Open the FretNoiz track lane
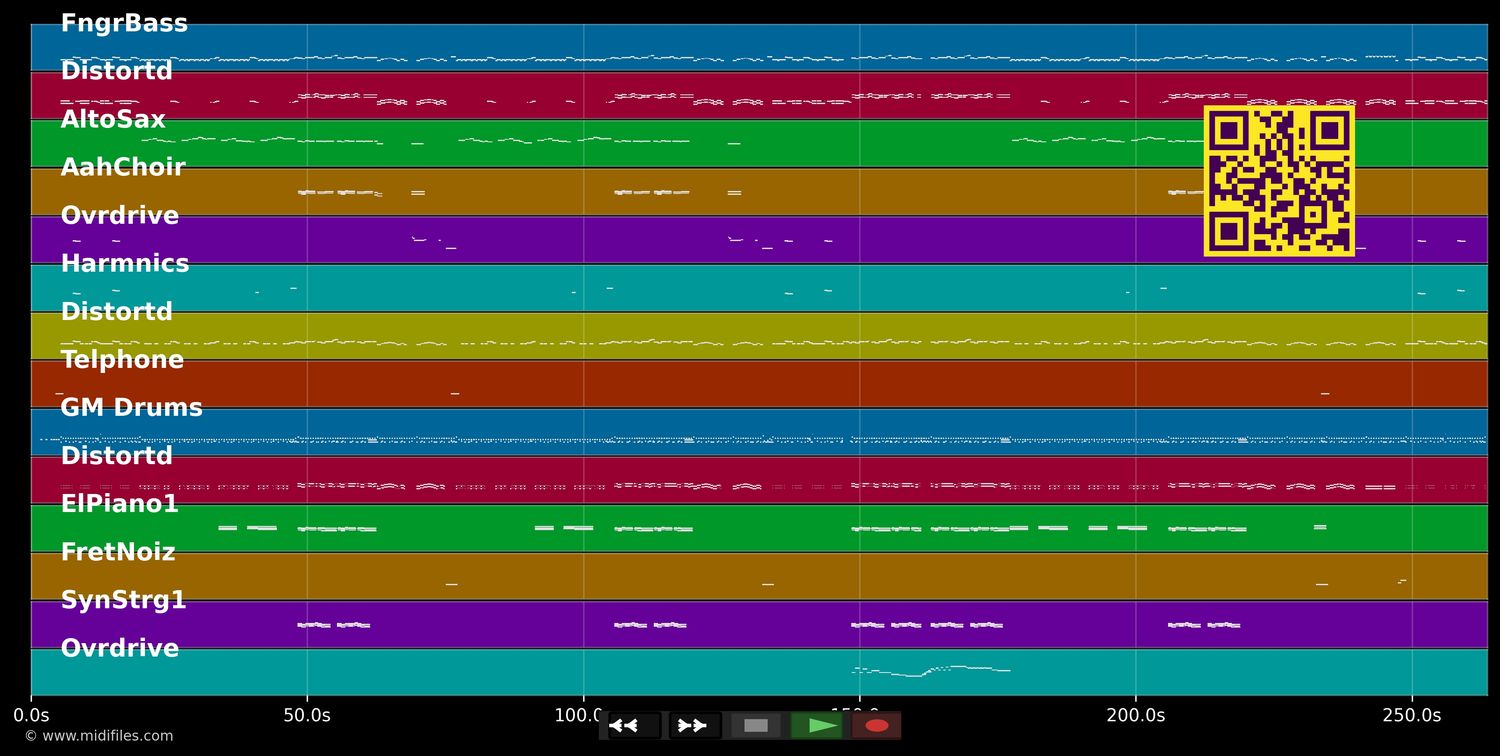The height and width of the screenshot is (756, 1500). pyautogui.click(x=117, y=551)
